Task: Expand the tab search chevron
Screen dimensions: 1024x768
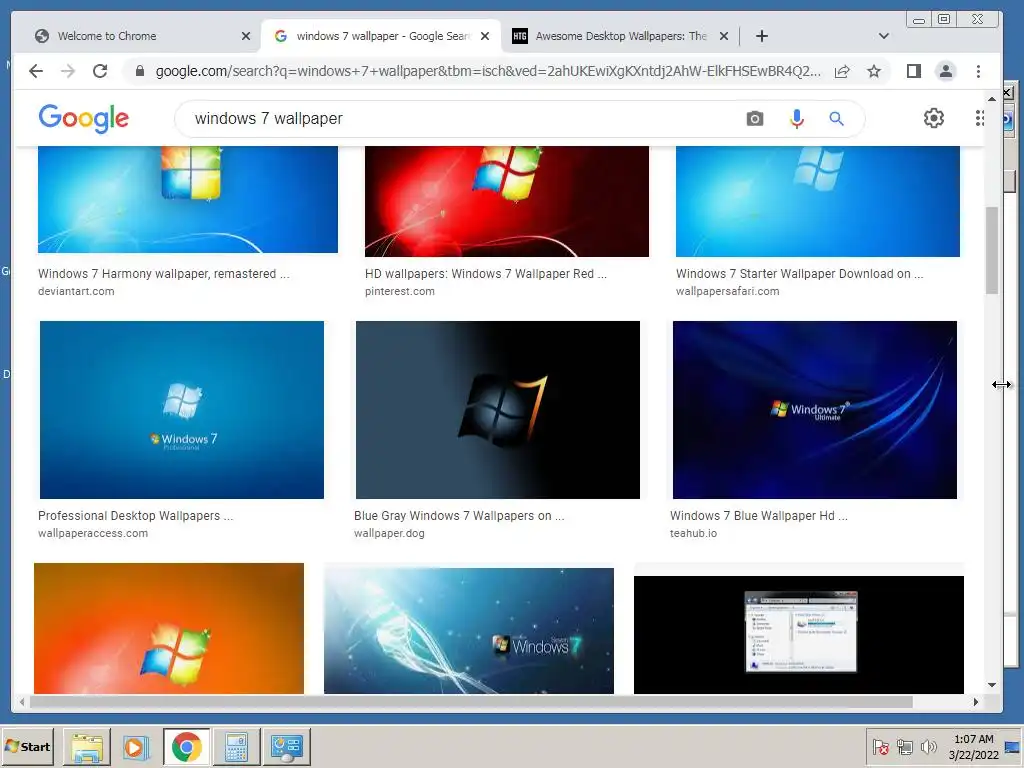Action: tap(884, 36)
